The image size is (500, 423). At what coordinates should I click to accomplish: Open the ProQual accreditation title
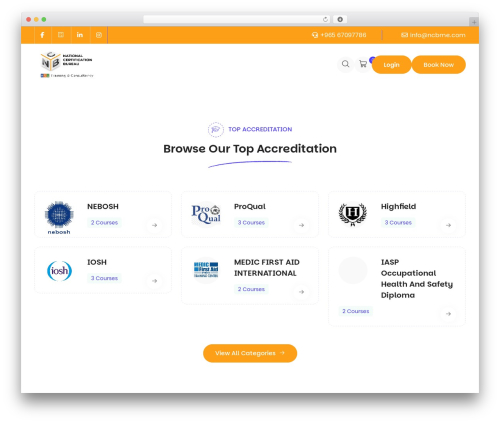pyautogui.click(x=250, y=207)
